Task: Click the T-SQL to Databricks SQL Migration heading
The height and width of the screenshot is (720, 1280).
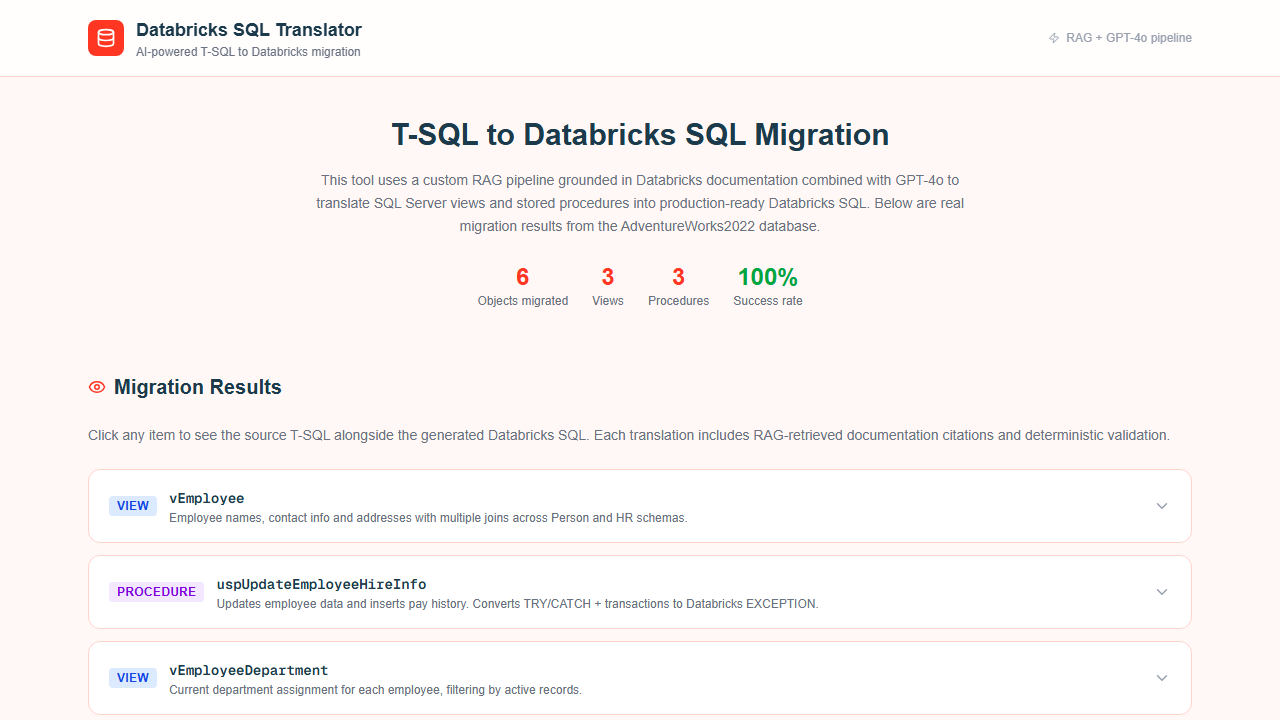Action: [640, 134]
